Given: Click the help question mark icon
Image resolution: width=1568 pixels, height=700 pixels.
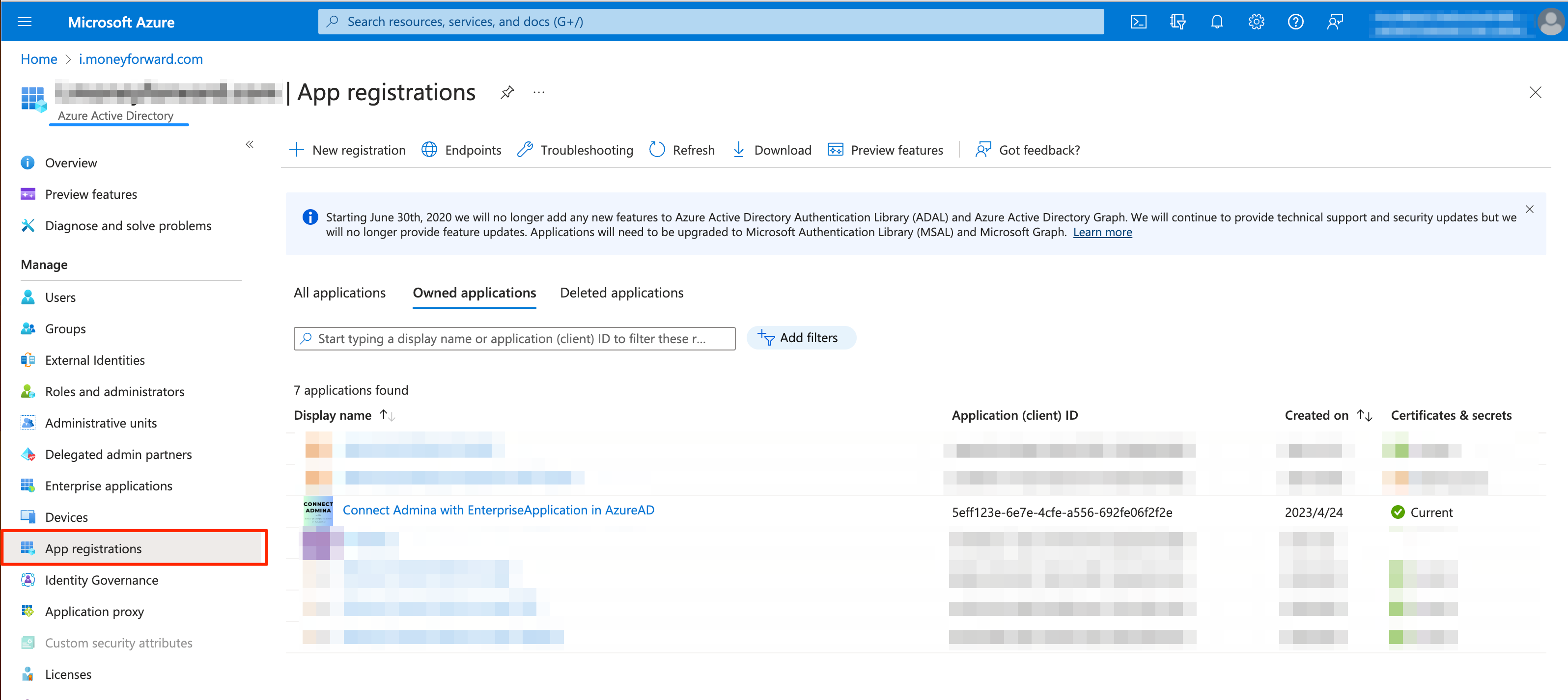Looking at the screenshot, I should click(1295, 22).
